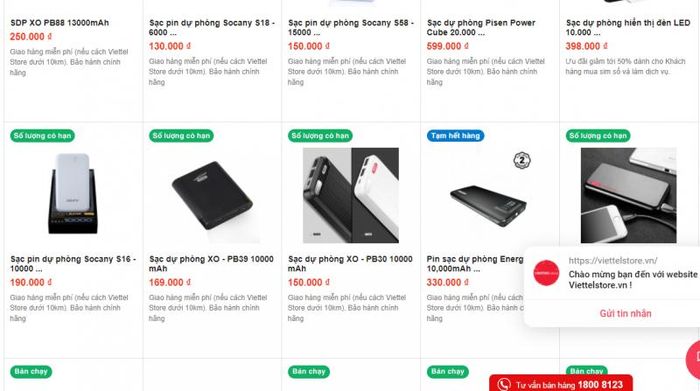The image size is (700, 391).
Task: Click the number 2 badge on Energizer product
Action: coord(521,160)
